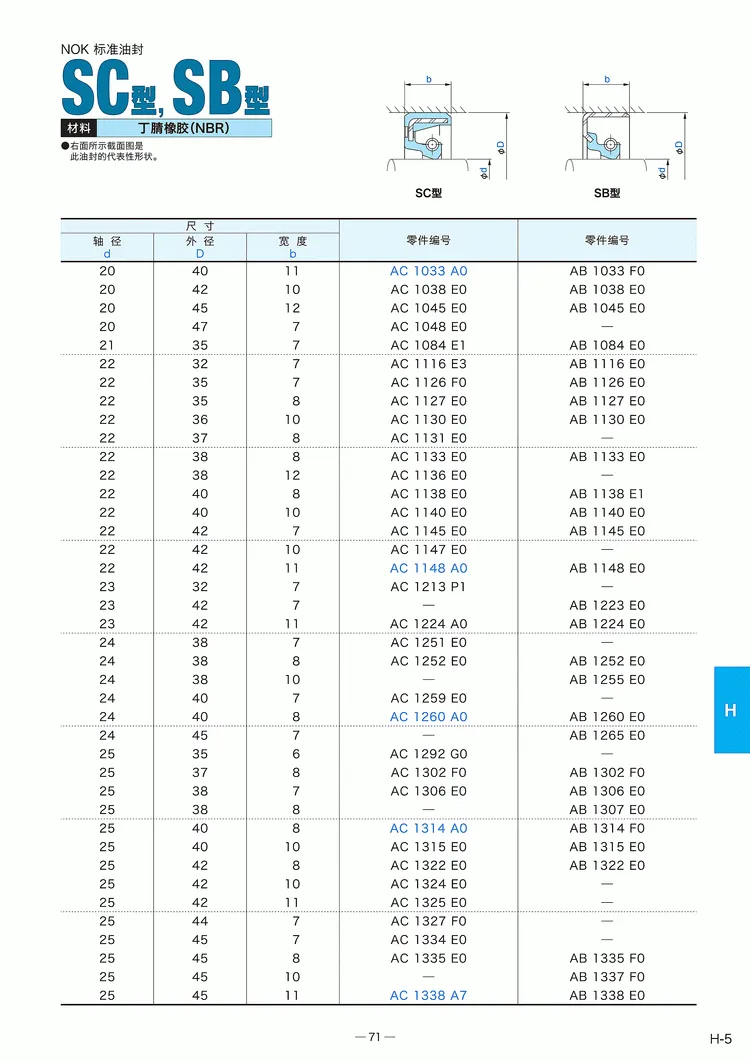Select part number AB 1322 E0

[607, 865]
